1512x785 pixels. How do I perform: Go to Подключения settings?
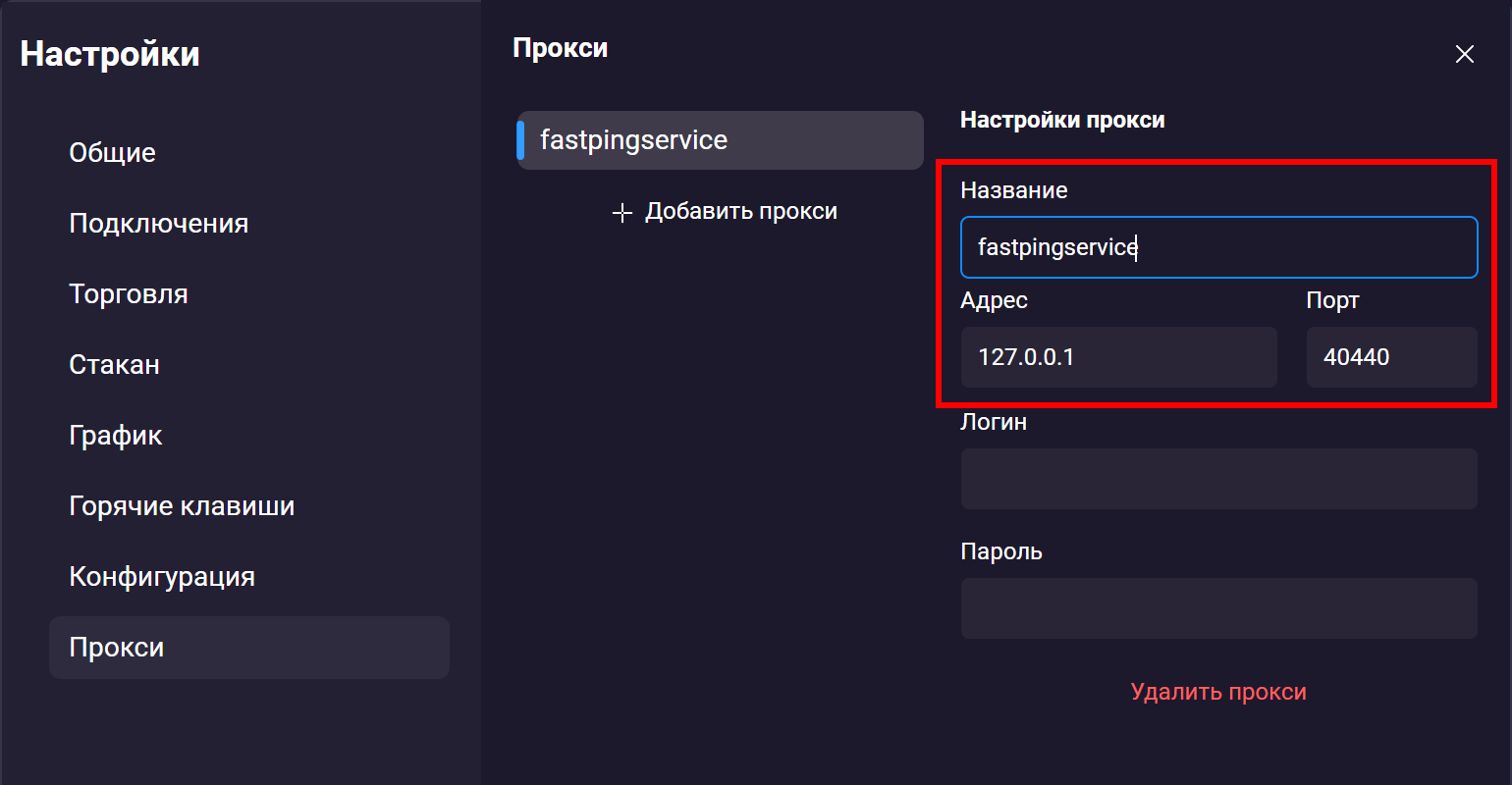point(158,224)
